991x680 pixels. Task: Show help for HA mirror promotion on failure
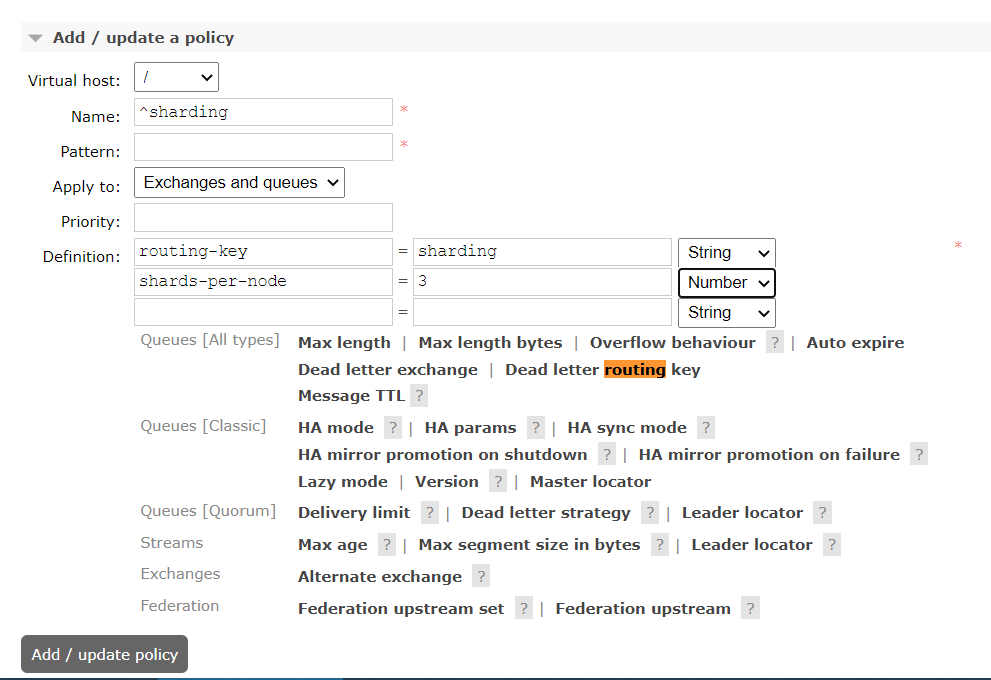point(919,455)
